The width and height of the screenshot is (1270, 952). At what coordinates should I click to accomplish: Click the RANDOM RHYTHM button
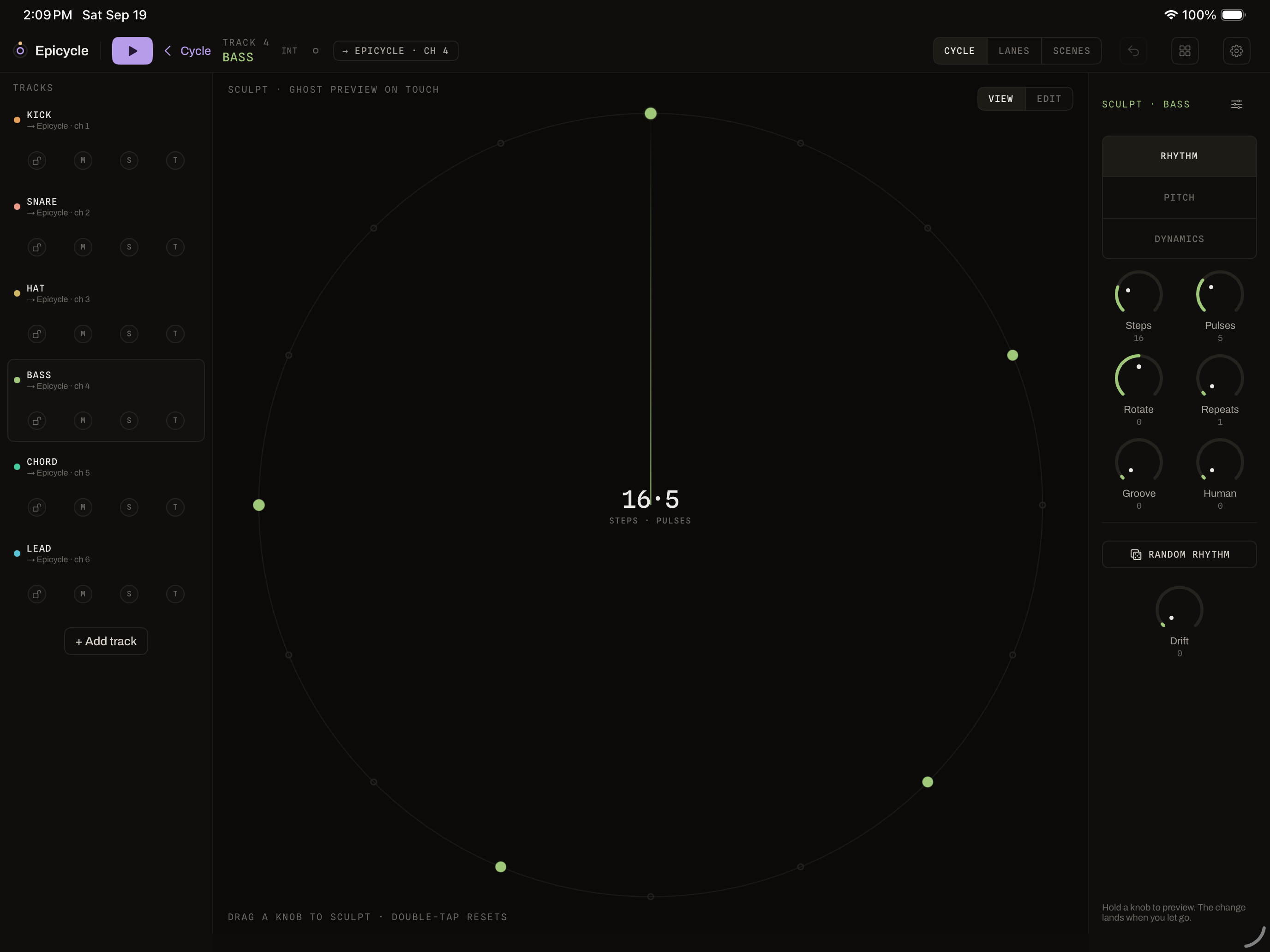1179,554
